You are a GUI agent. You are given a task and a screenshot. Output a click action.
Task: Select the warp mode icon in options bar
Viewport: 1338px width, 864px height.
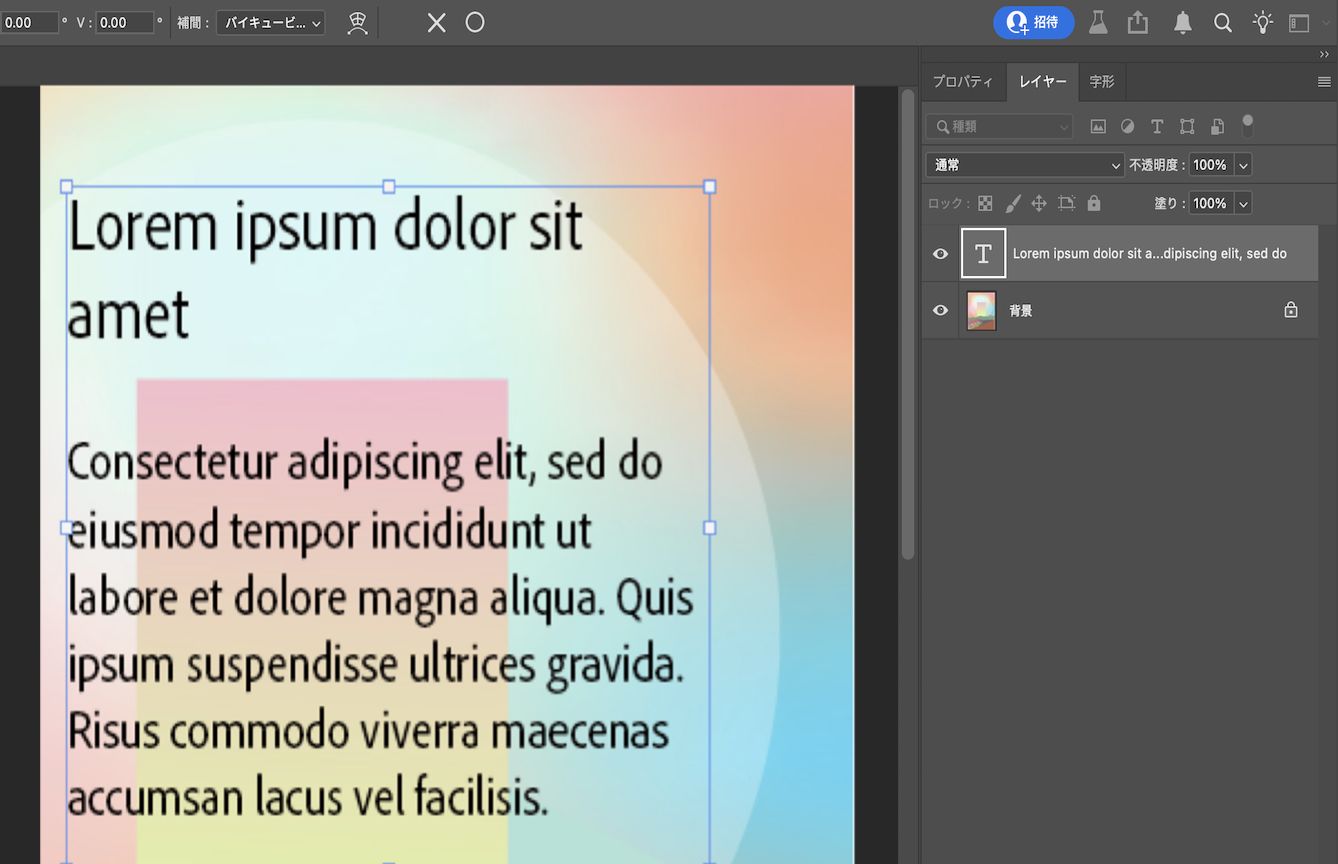tap(357, 22)
